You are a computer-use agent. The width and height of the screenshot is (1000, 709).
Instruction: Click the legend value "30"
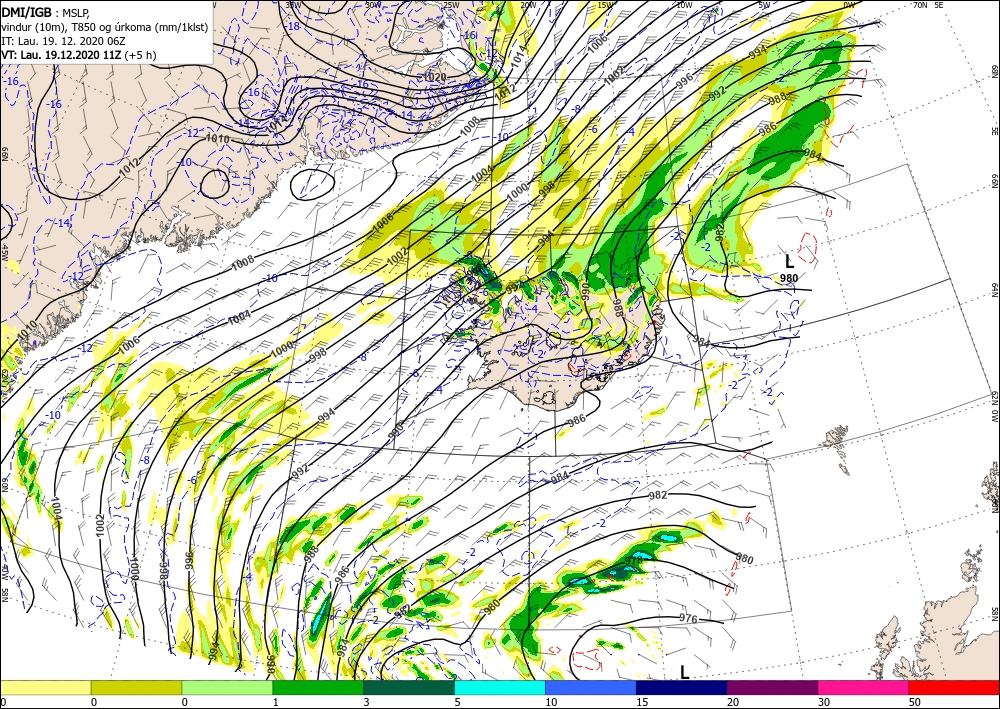pos(823,702)
